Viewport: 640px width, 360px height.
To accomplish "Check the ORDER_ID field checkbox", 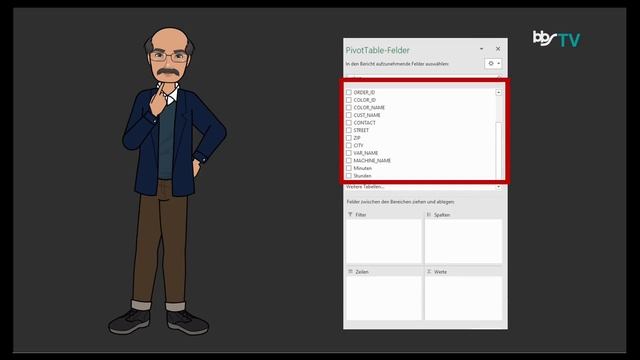I will (349, 92).
